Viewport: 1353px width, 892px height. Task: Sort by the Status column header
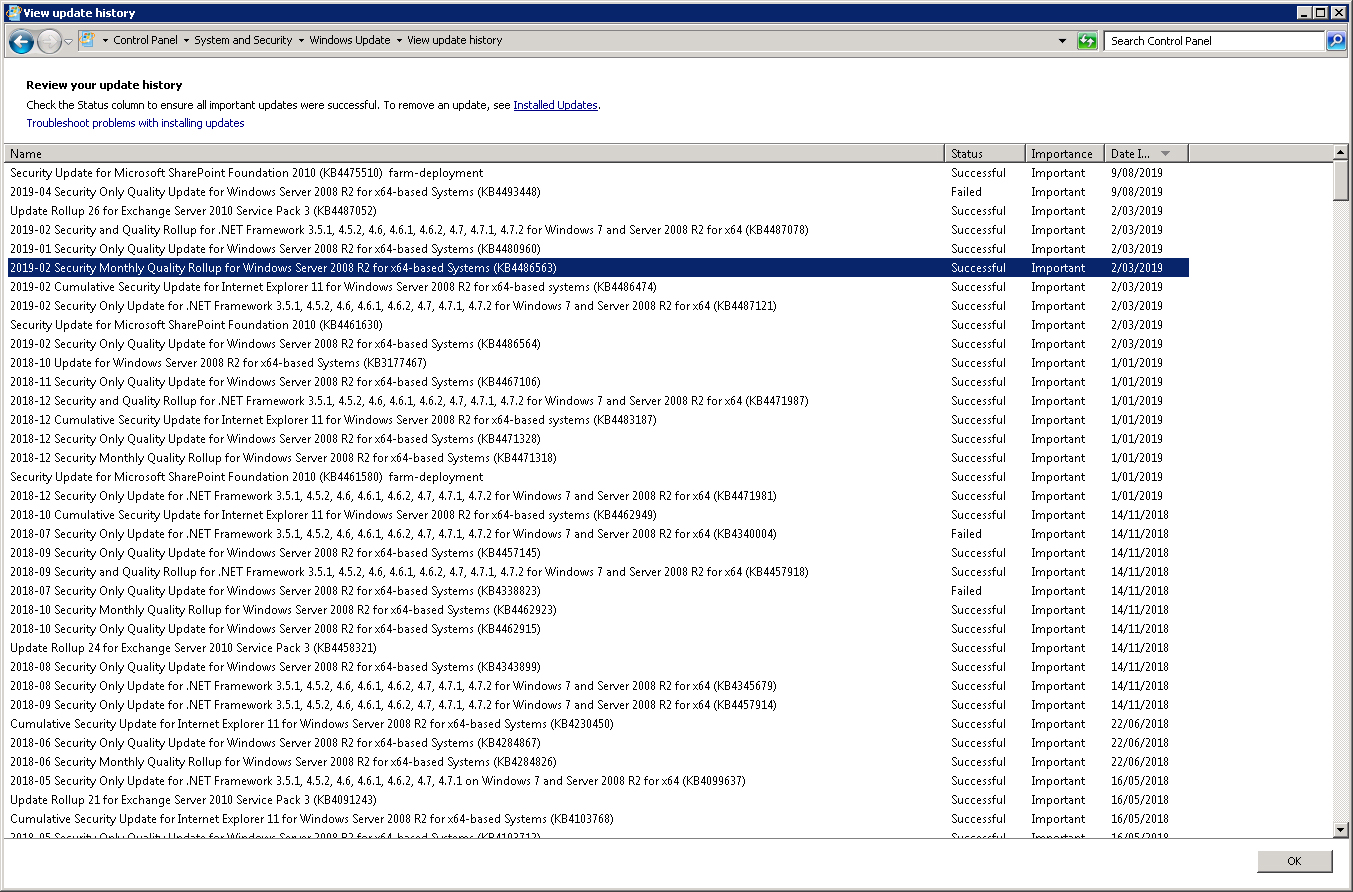[x=984, y=153]
